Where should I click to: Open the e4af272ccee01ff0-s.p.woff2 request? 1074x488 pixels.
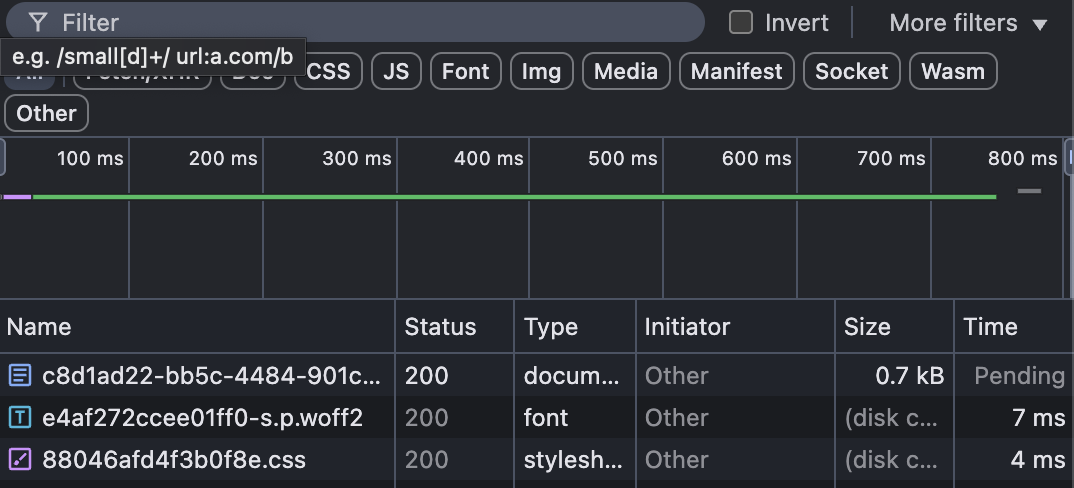pyautogui.click(x=201, y=418)
